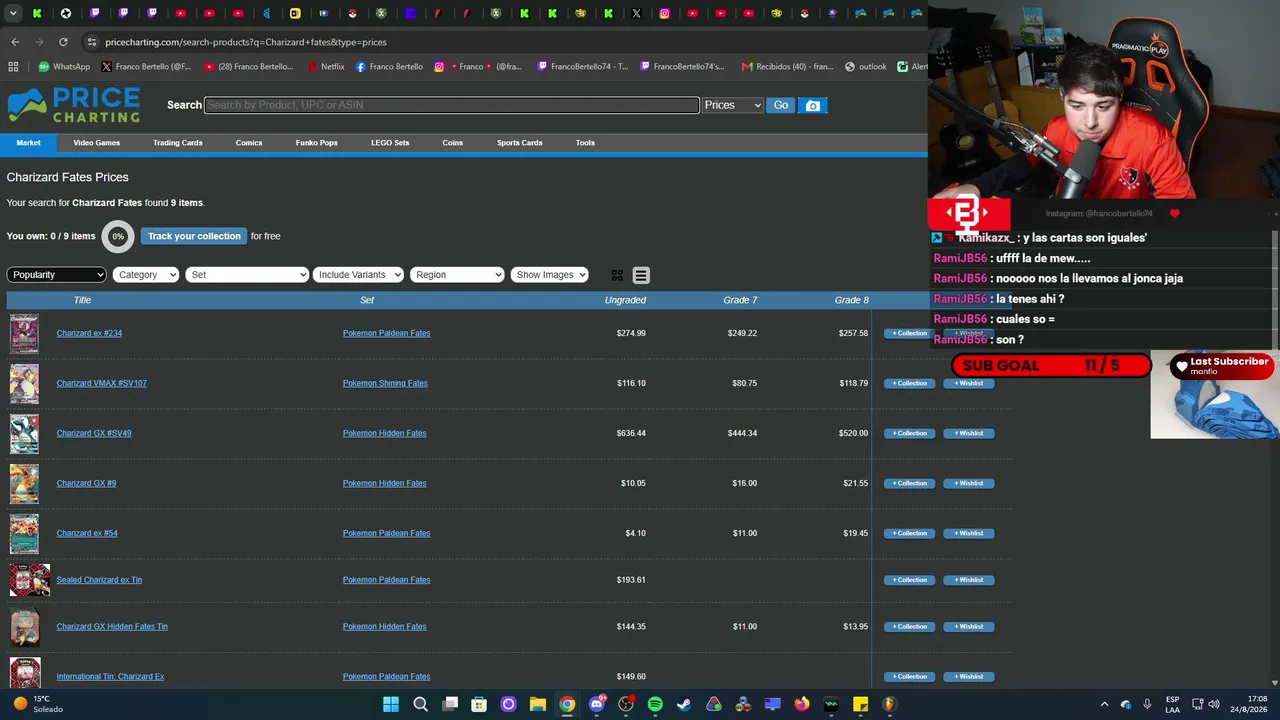Reload the current page

tap(63, 42)
